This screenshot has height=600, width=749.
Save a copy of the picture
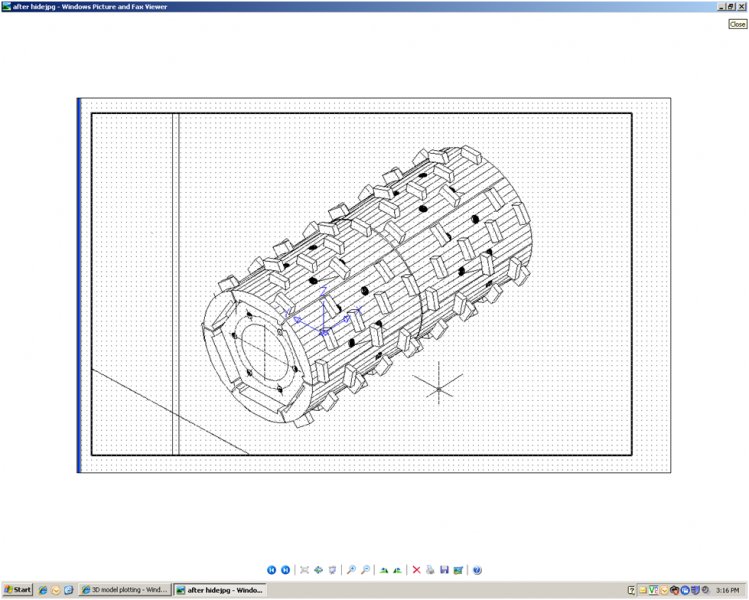tap(444, 570)
